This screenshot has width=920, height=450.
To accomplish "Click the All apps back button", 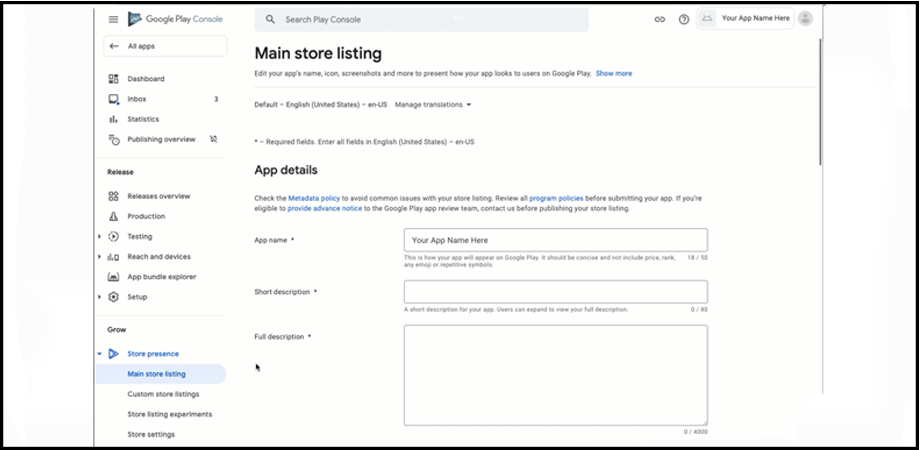I will point(165,46).
